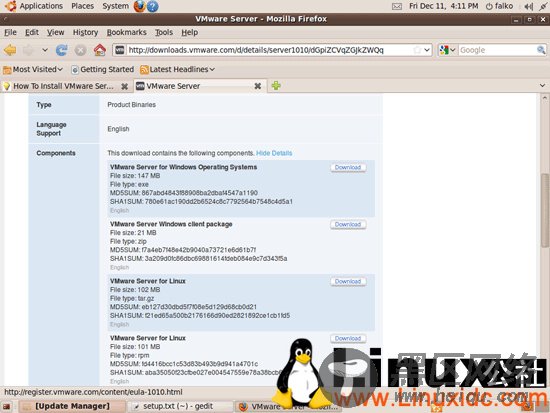Click the Google search magnifier icon

[541, 50]
